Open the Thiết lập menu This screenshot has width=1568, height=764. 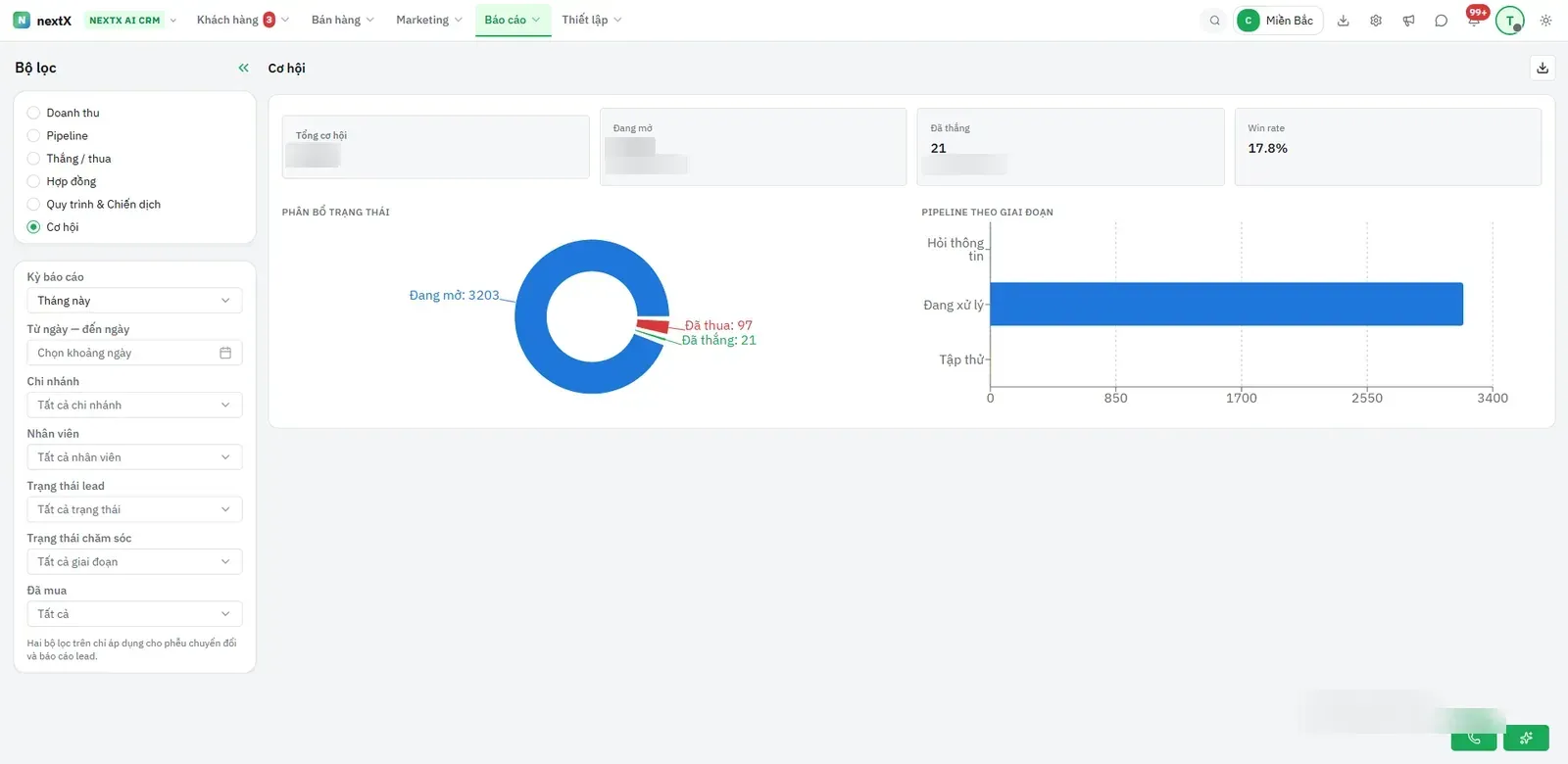coord(591,21)
